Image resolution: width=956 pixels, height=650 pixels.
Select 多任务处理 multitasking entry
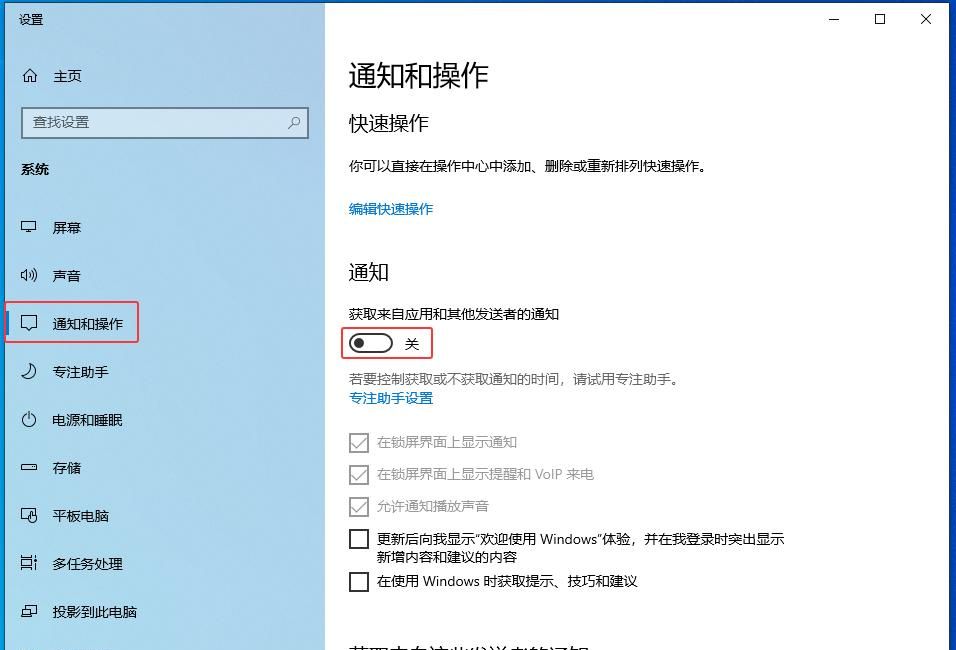point(28,563)
